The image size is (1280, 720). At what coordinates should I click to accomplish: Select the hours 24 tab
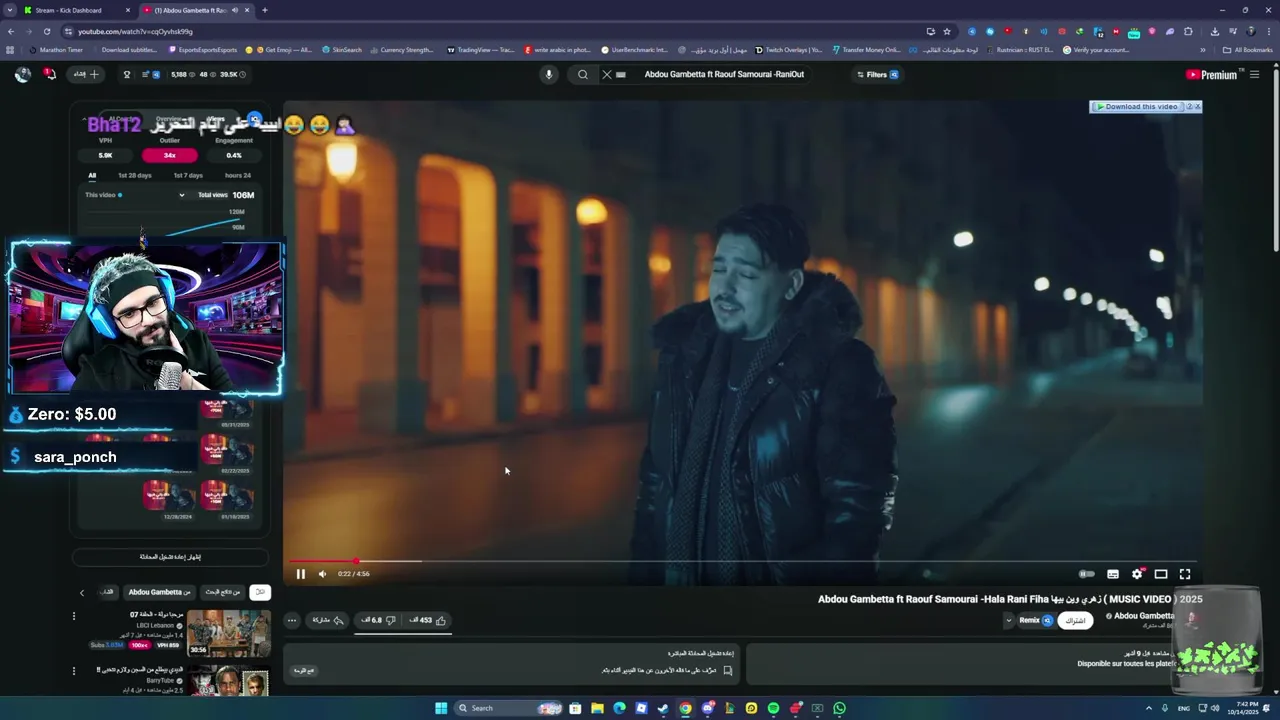238,175
